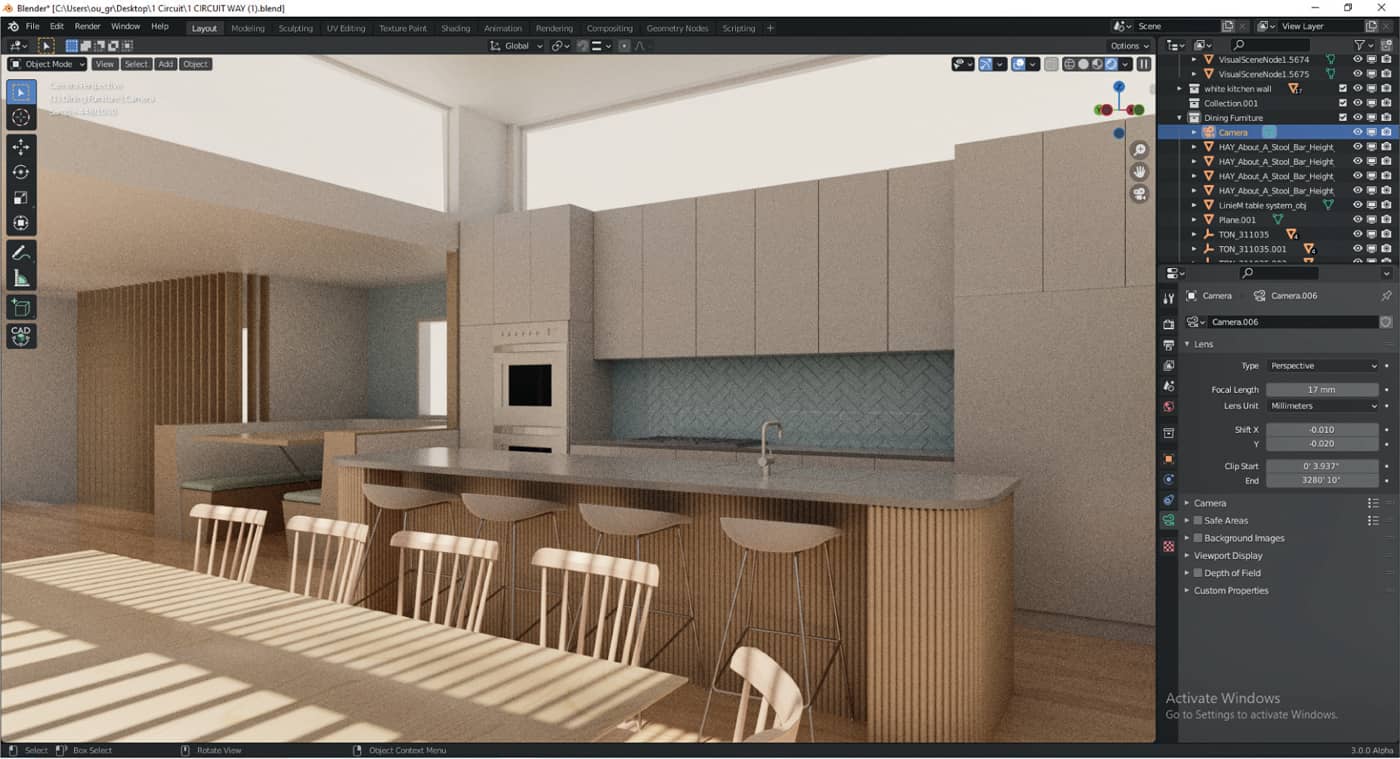Open the lens Type Perspective dropdown
Image resolution: width=1400 pixels, height=759 pixels.
[1322, 366]
